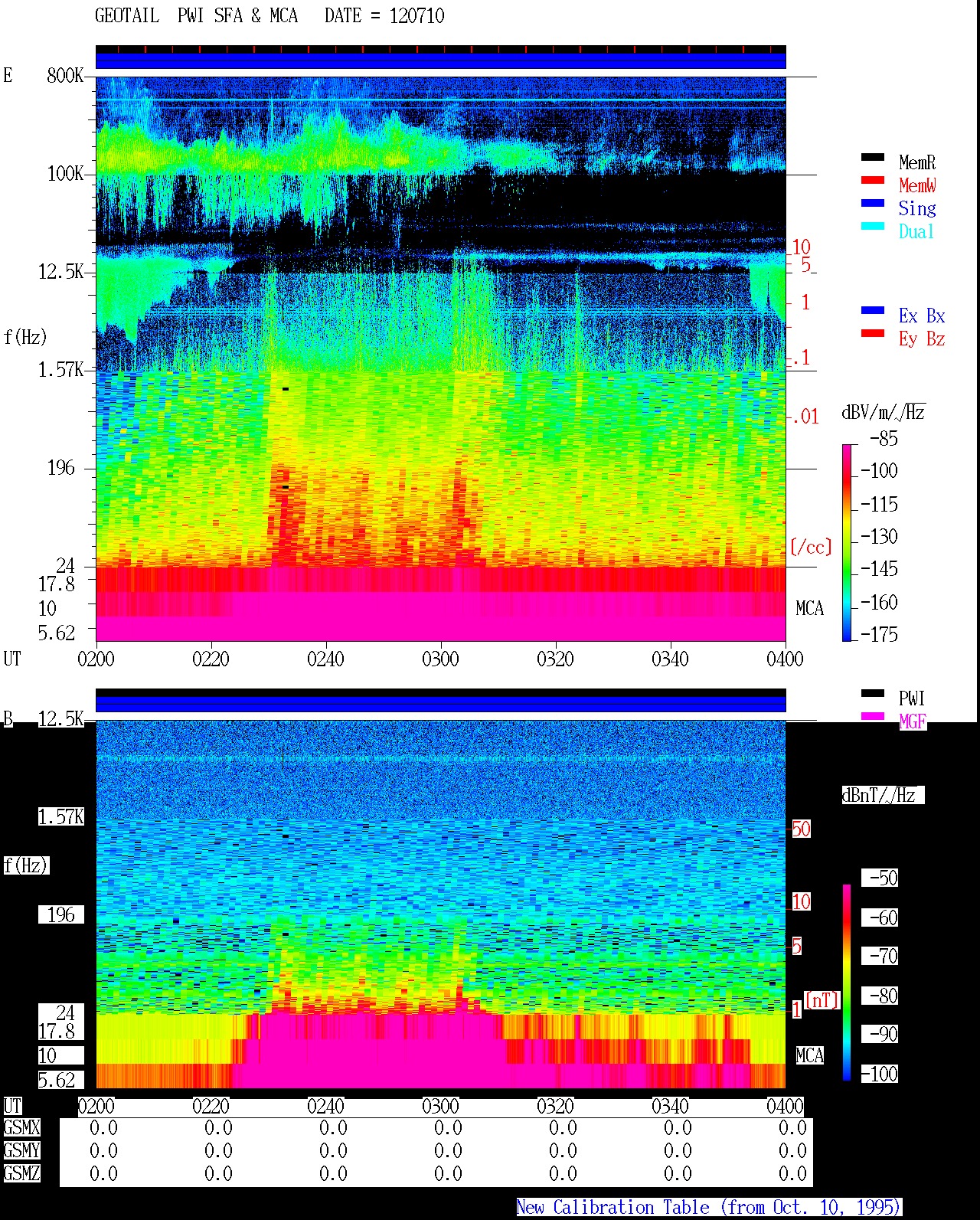This screenshot has height=1220, width=980.
Task: Click the 0340 tick under E panel
Action: tap(670, 659)
